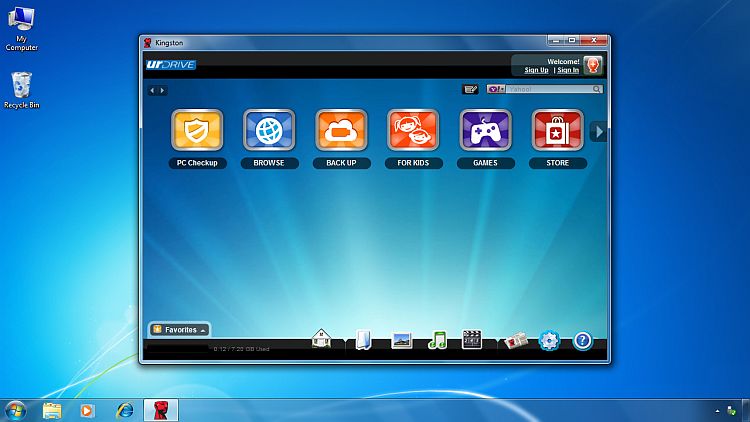750x422 pixels.
Task: Launch the BROWSE globe app
Action: 269,130
